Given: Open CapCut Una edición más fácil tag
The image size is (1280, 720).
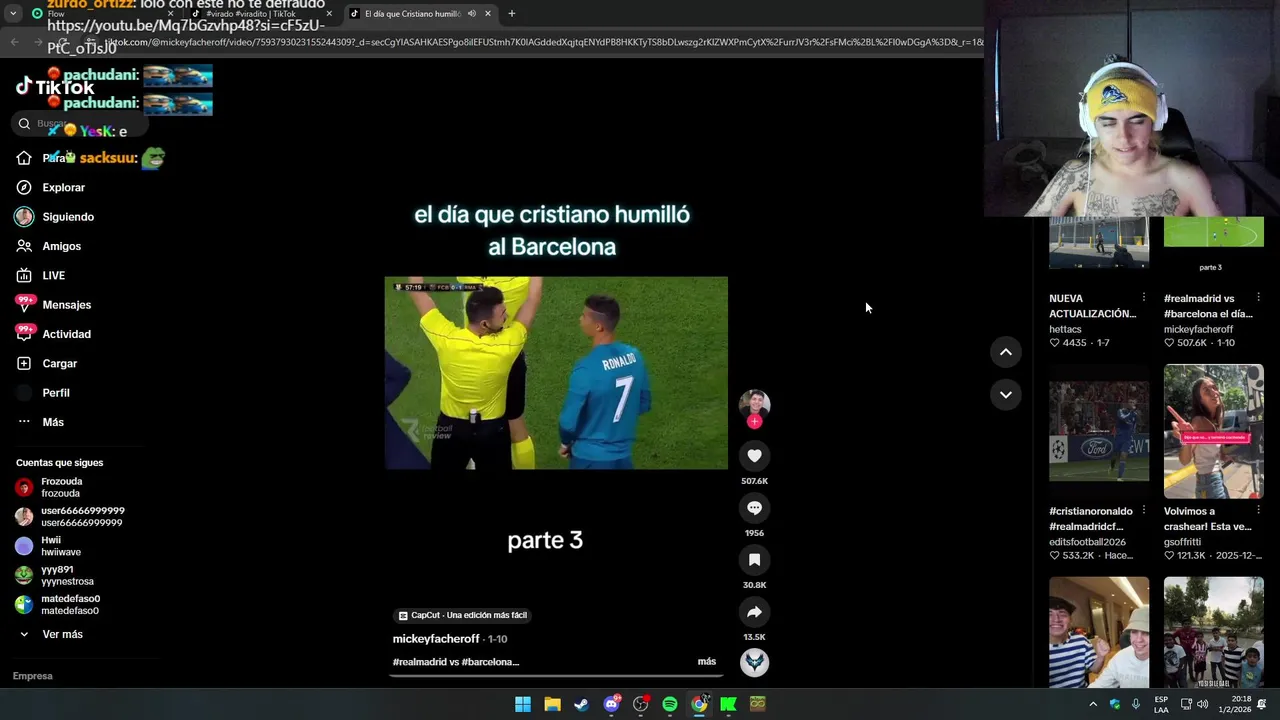Looking at the screenshot, I should click(x=463, y=615).
